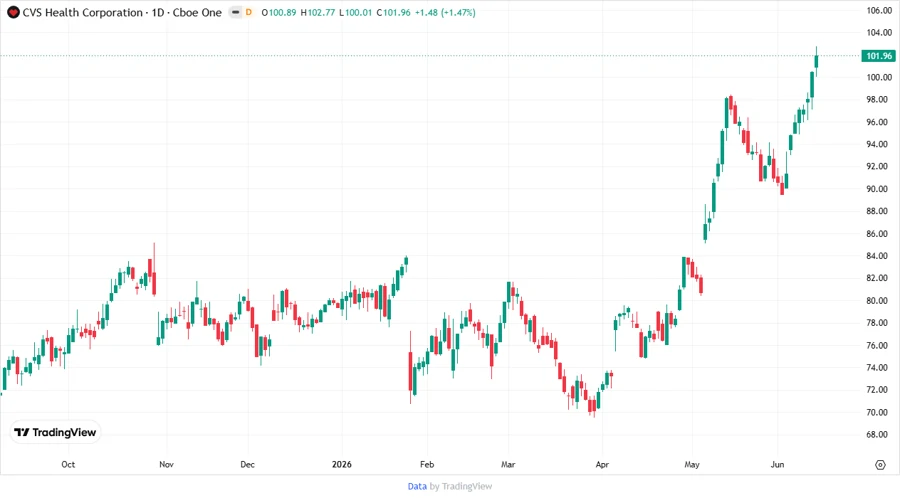Click the 76.00 price axis label
The width and height of the screenshot is (900, 498).
click(879, 345)
